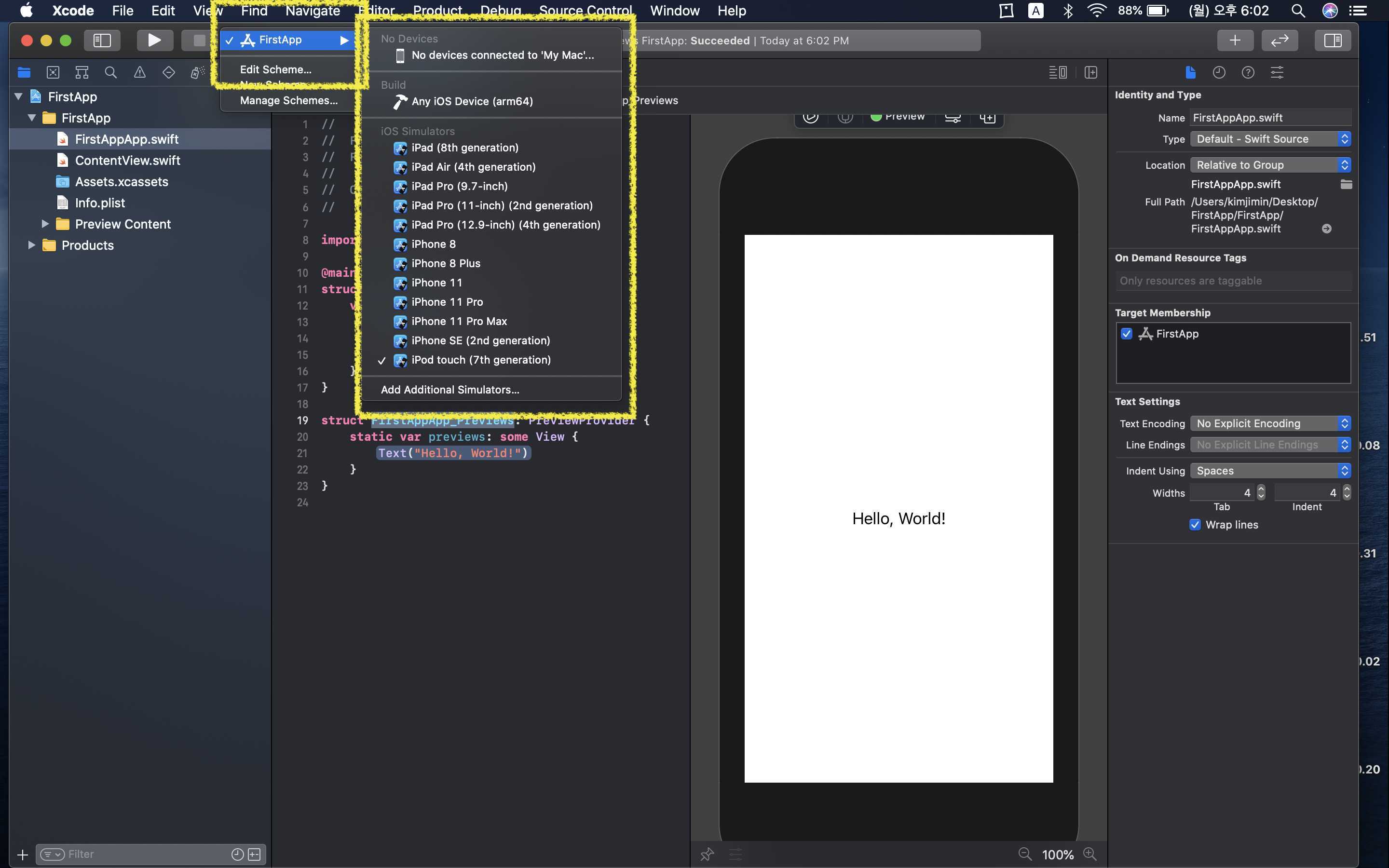Show the Project navigator folder icon

[x=24, y=72]
